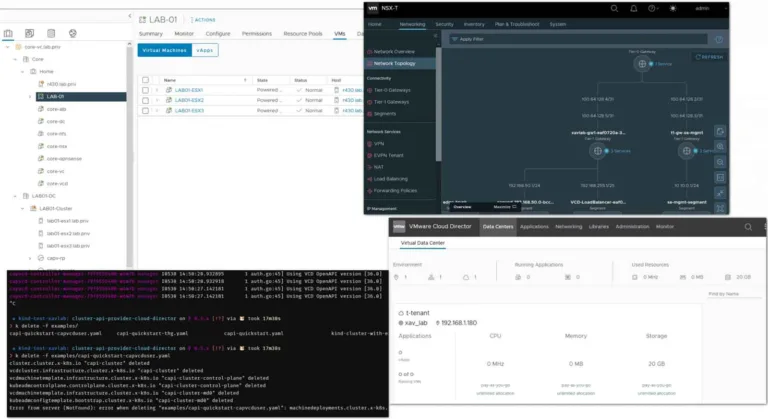Open Storage inventory view in vSphere
Image resolution: width=768 pixels, height=419 pixels.
tap(51, 33)
